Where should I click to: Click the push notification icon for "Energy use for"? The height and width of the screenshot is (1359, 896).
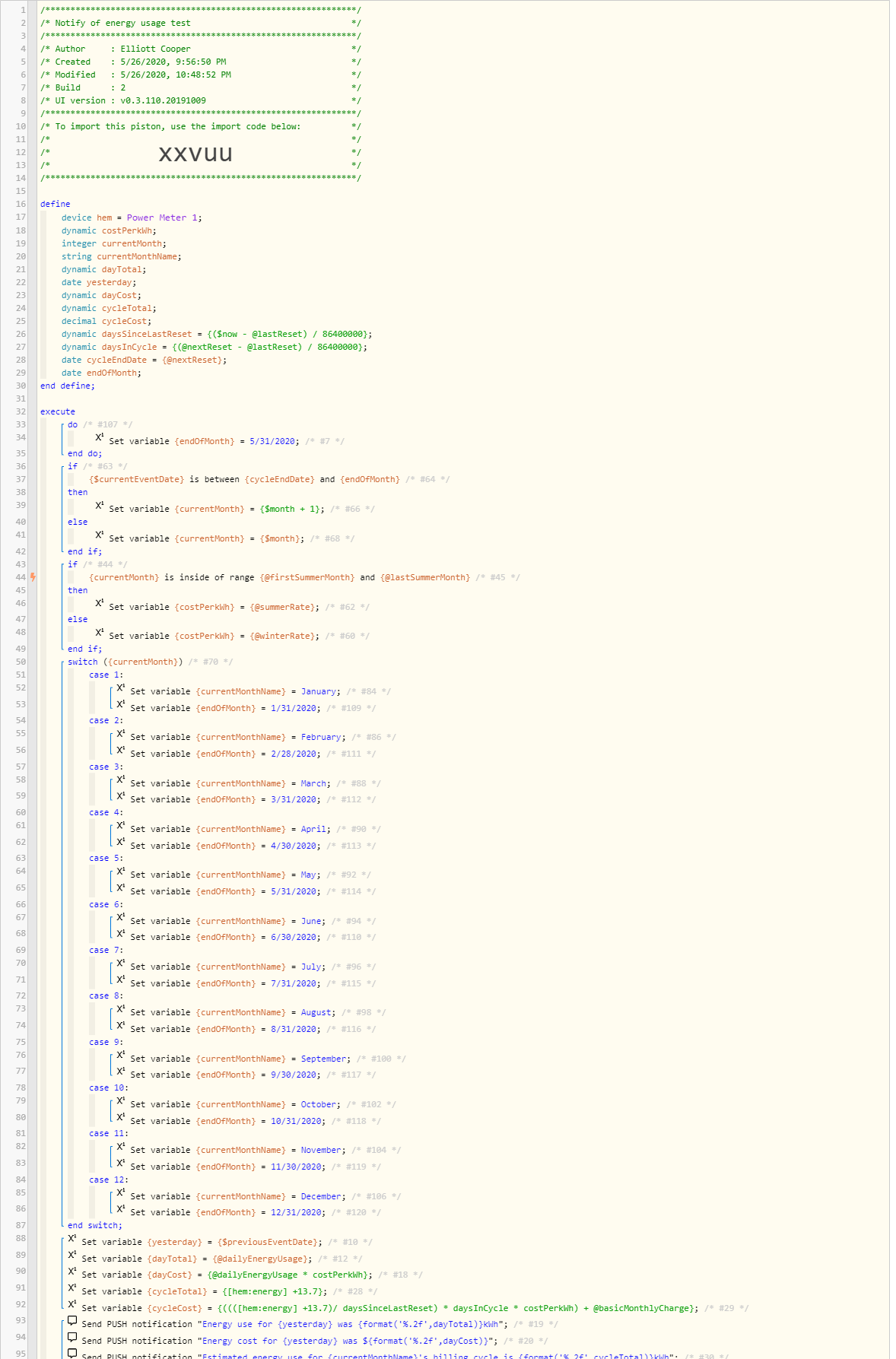tap(72, 1321)
